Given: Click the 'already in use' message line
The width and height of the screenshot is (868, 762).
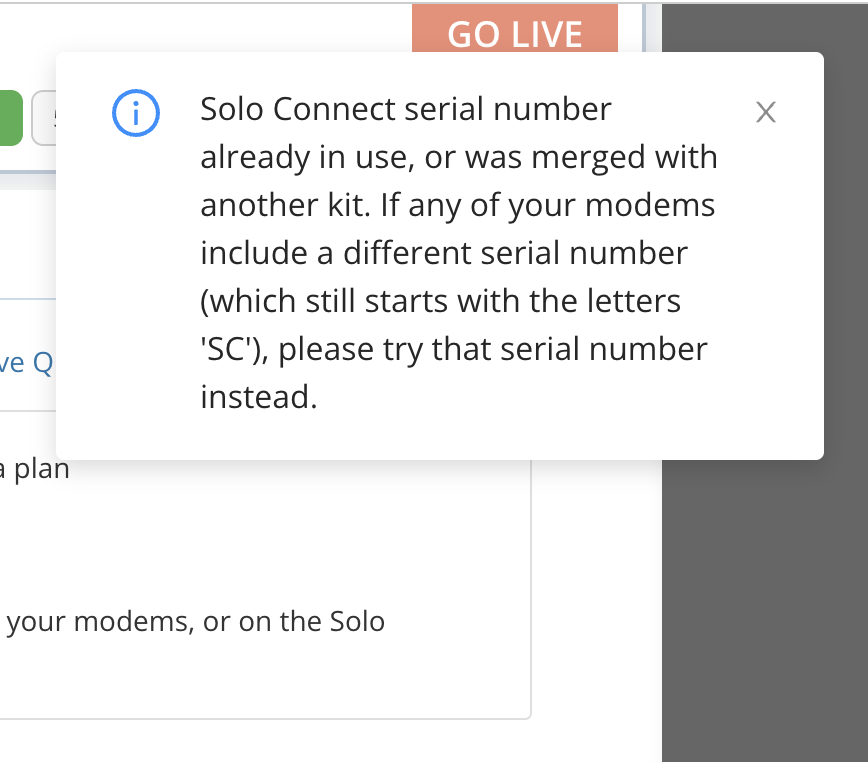Looking at the screenshot, I should click(x=458, y=156).
